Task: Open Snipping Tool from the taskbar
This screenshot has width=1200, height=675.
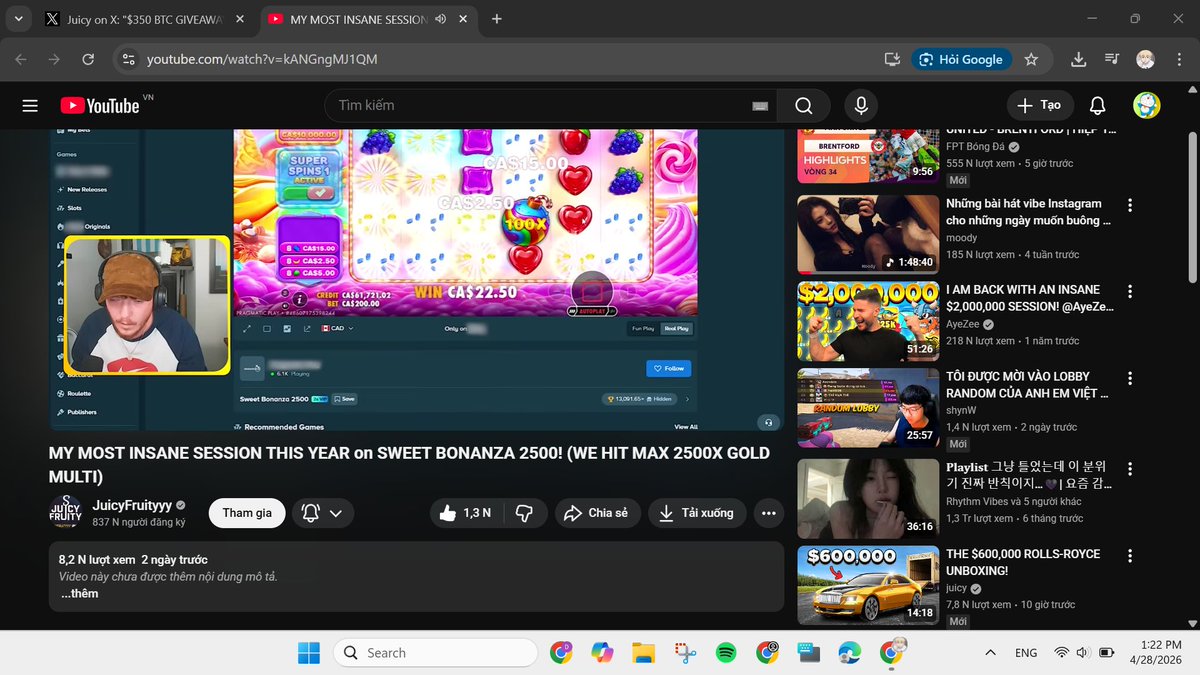Action: pos(685,653)
